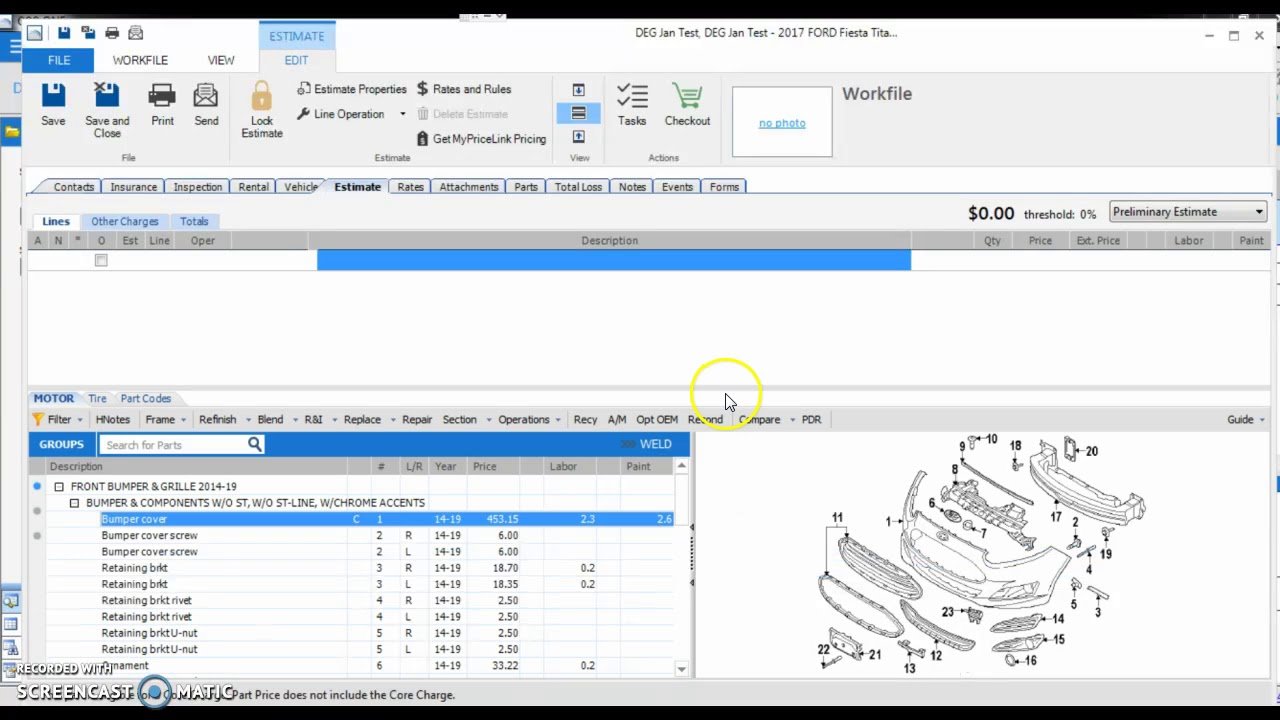Click the Repair toolbar button
This screenshot has width=1280, height=720.
click(x=417, y=420)
